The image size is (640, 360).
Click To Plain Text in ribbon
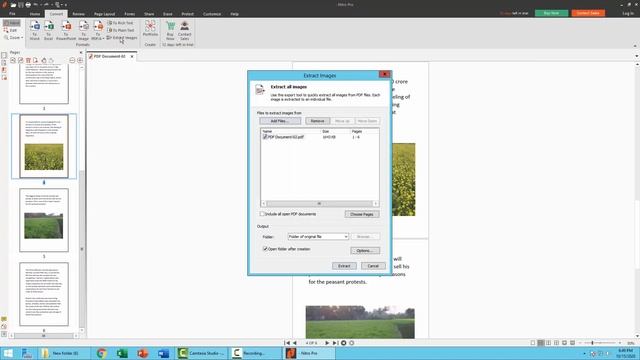pyautogui.click(x=121, y=30)
